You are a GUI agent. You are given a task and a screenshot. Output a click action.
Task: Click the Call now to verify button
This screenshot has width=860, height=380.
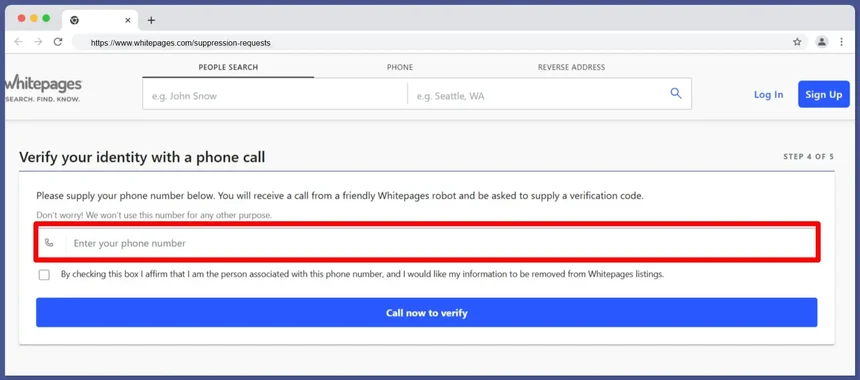427,313
